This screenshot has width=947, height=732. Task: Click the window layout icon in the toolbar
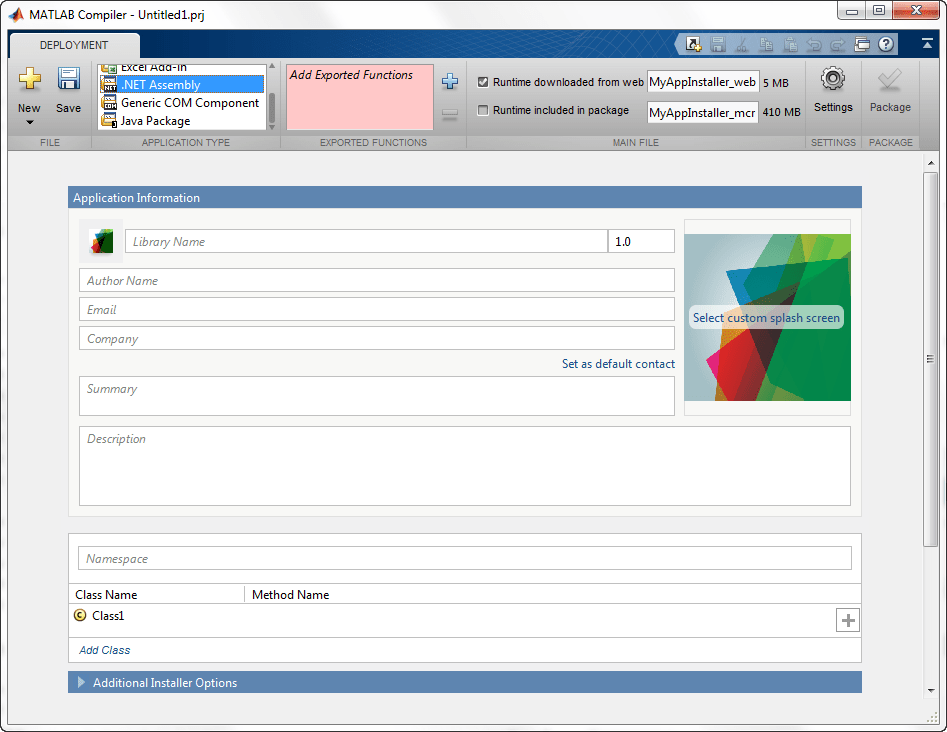click(x=860, y=44)
